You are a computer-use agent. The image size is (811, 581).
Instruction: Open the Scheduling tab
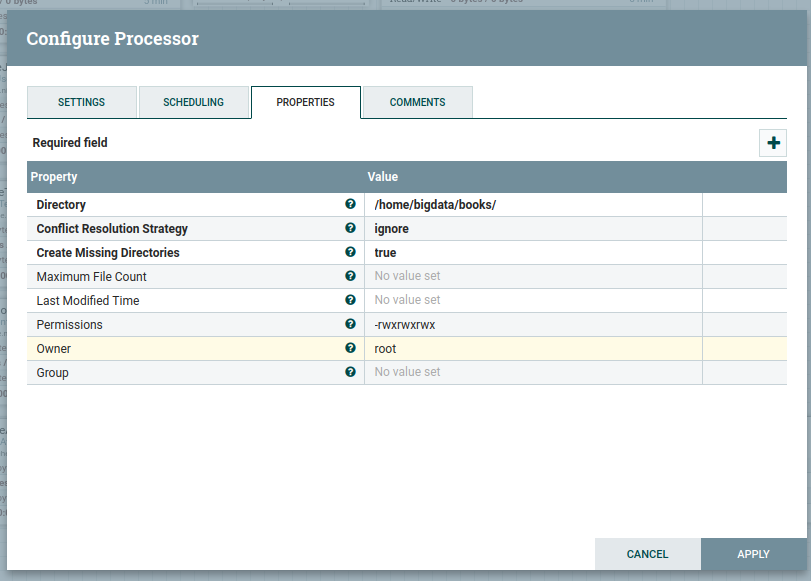[193, 102]
